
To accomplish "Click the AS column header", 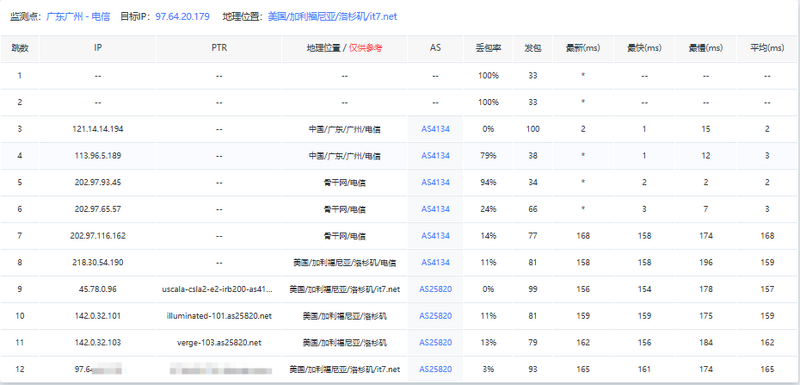I will pyautogui.click(x=435, y=48).
